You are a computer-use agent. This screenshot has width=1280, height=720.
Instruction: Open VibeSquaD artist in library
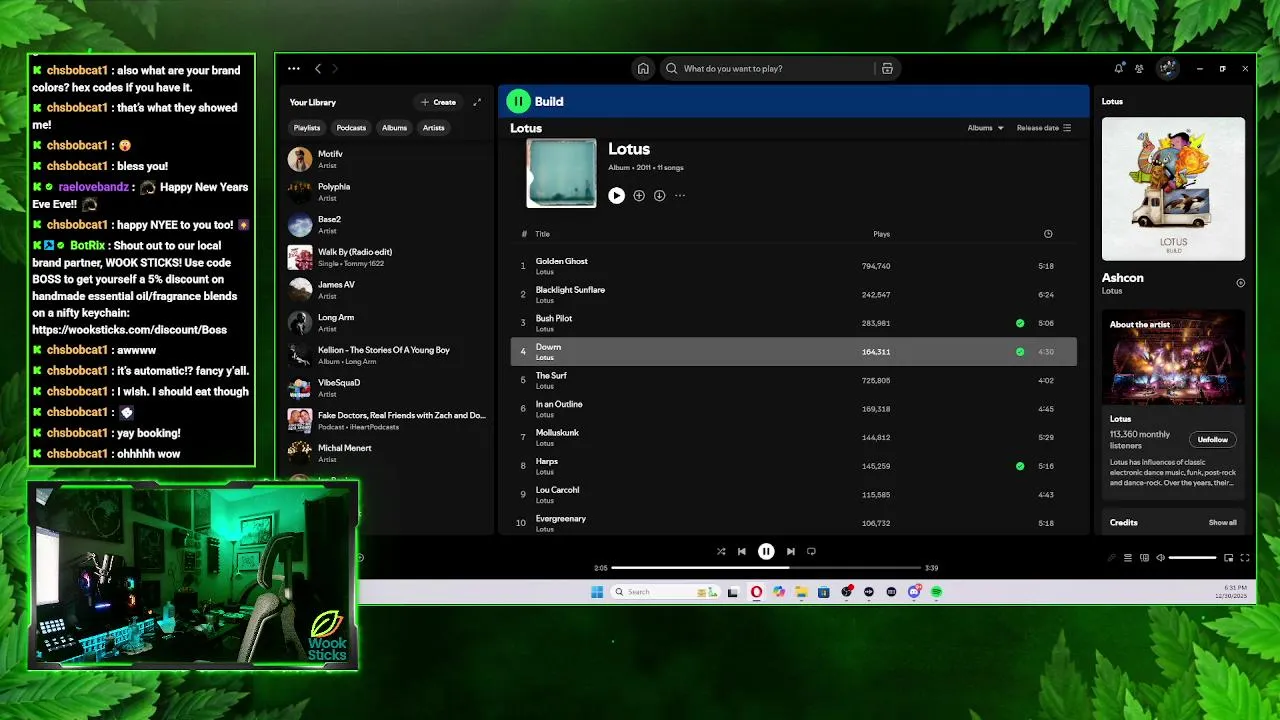tap(386, 388)
